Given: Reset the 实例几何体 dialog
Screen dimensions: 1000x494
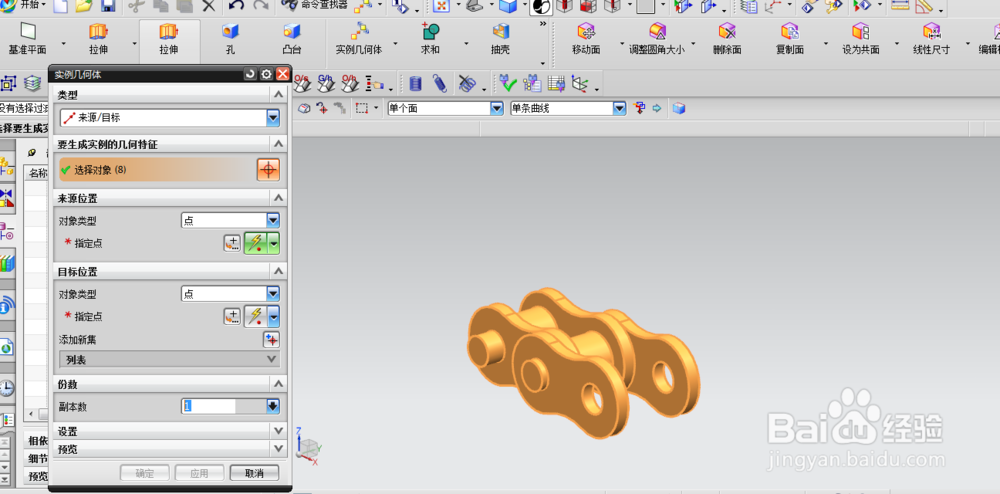Looking at the screenshot, I should (x=251, y=75).
